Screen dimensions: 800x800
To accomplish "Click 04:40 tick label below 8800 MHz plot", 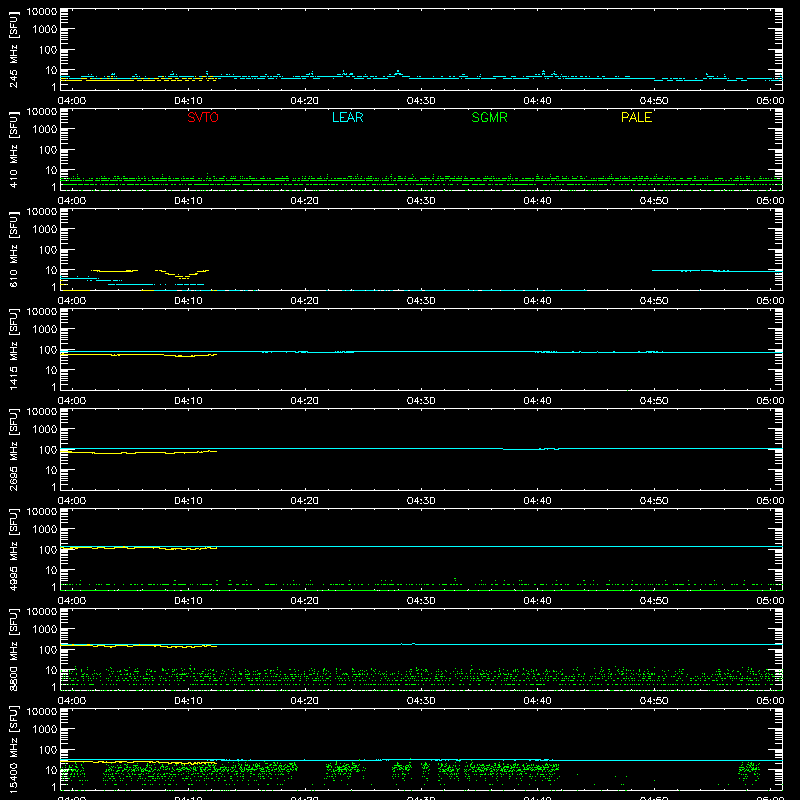I will pos(537,701).
